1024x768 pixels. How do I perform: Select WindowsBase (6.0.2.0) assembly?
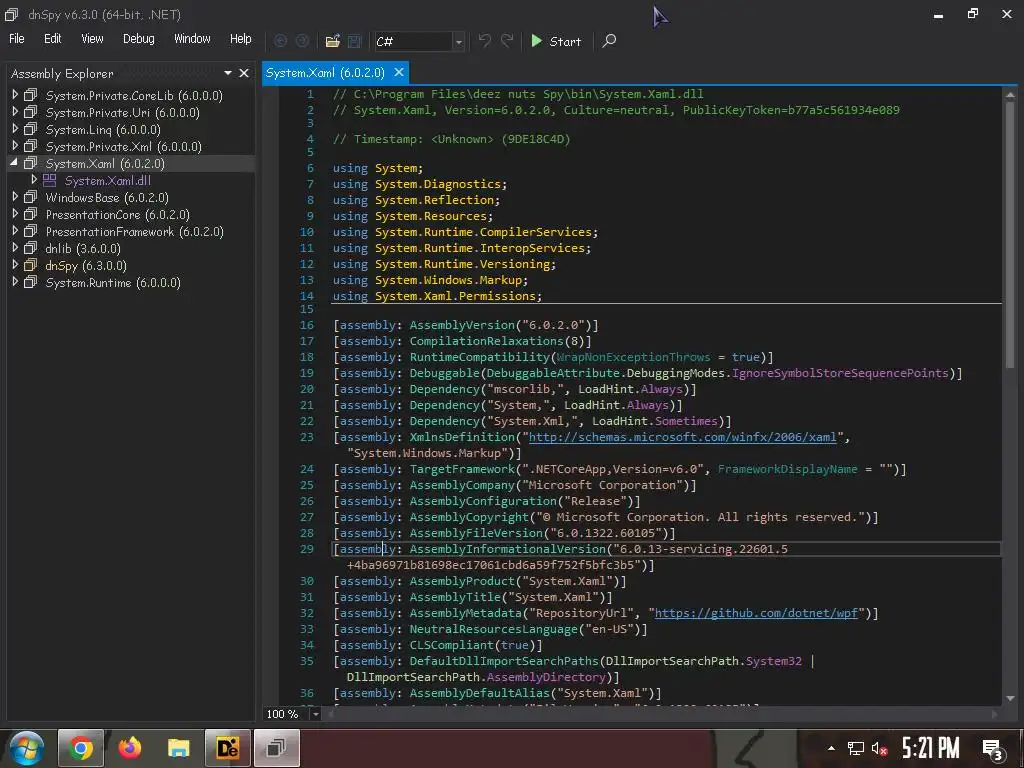click(x=107, y=197)
